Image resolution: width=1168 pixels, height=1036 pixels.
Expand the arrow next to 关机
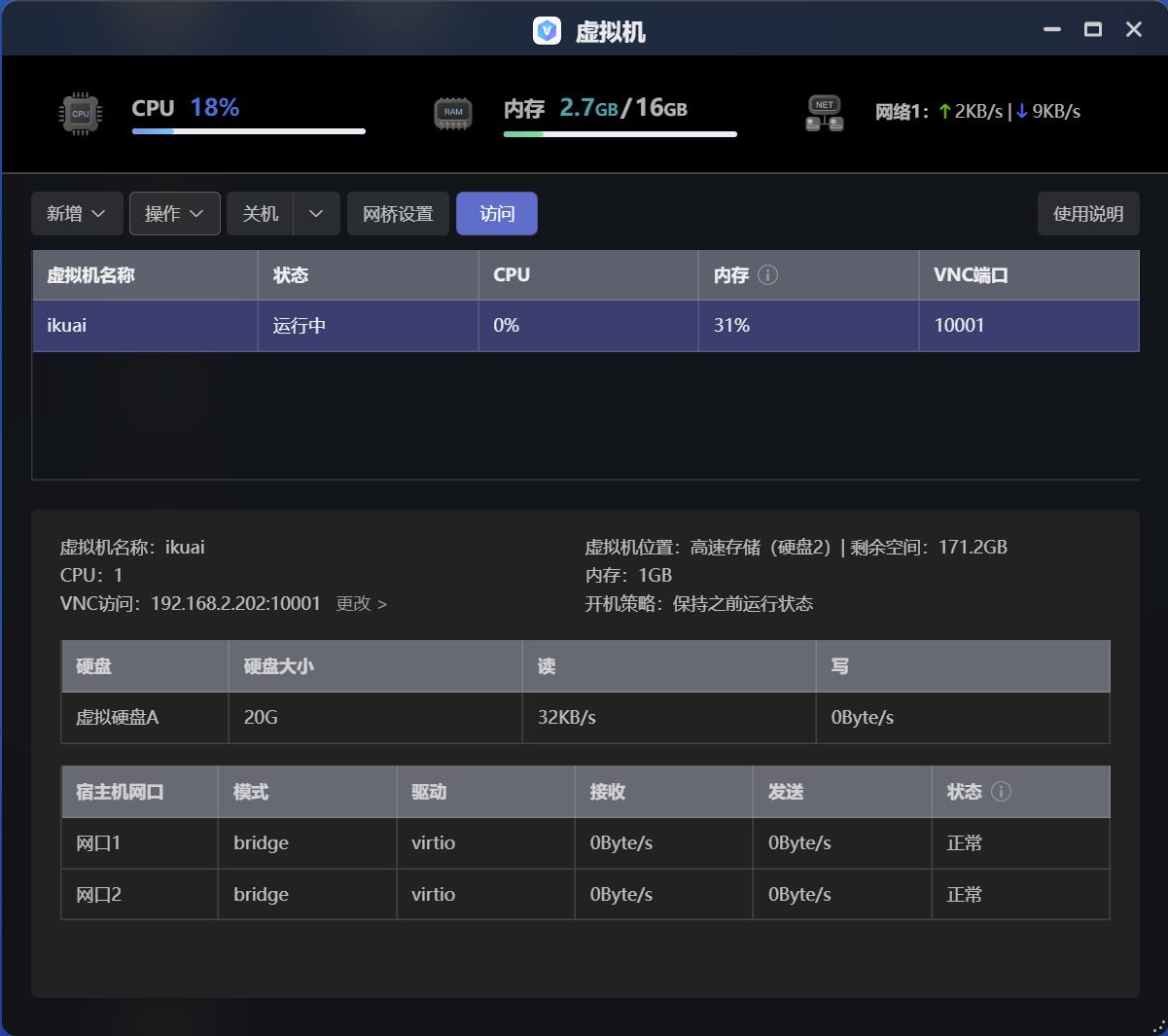(316, 214)
